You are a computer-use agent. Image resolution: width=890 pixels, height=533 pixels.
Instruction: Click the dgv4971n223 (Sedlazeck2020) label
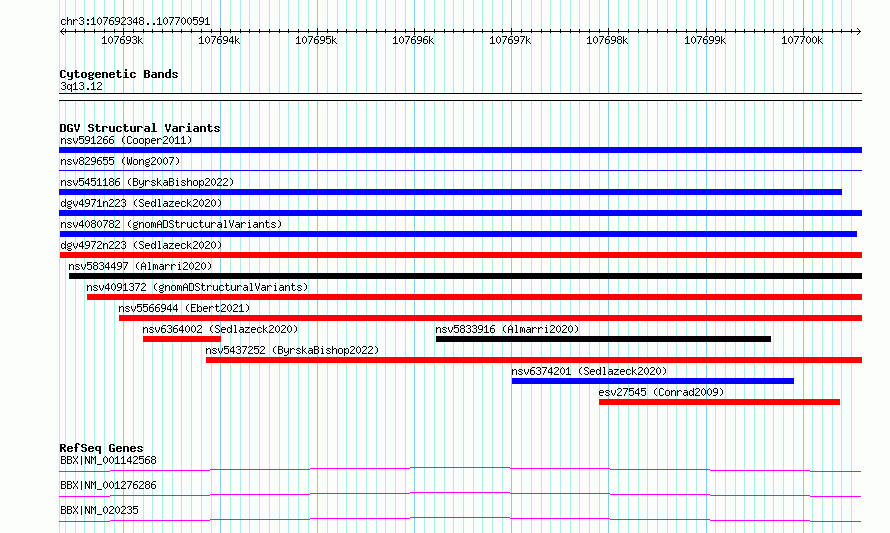[x=141, y=203]
